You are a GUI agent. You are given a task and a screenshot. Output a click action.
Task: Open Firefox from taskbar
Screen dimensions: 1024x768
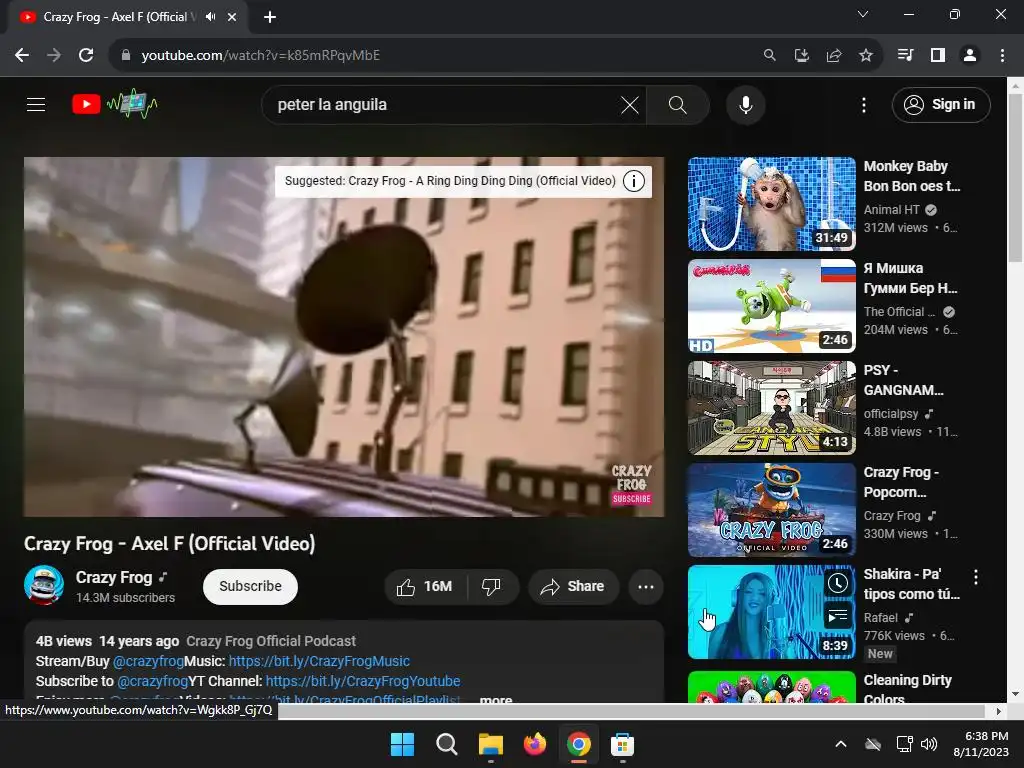pos(535,744)
